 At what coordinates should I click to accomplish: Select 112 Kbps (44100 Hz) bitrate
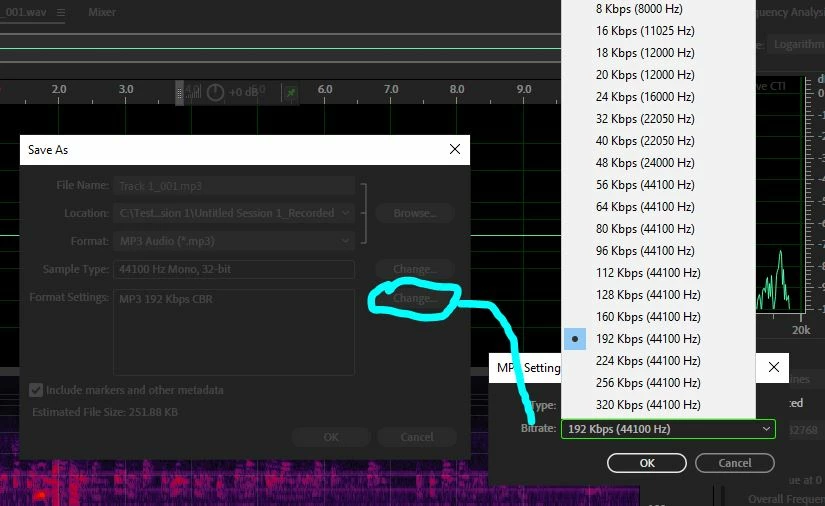tap(659, 273)
